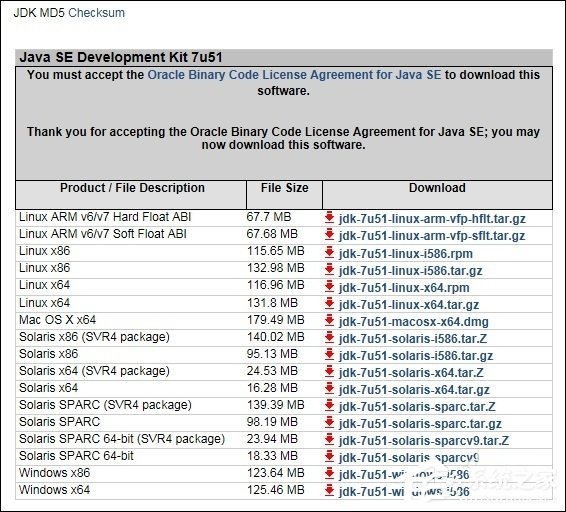Download jdk-7u51-solaris-sparcv9.tar.Z

[x=424, y=441]
